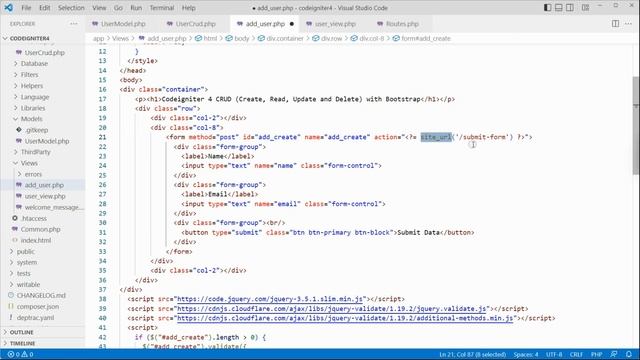
Task: Expand system folder
Action: click(x=27, y=262)
